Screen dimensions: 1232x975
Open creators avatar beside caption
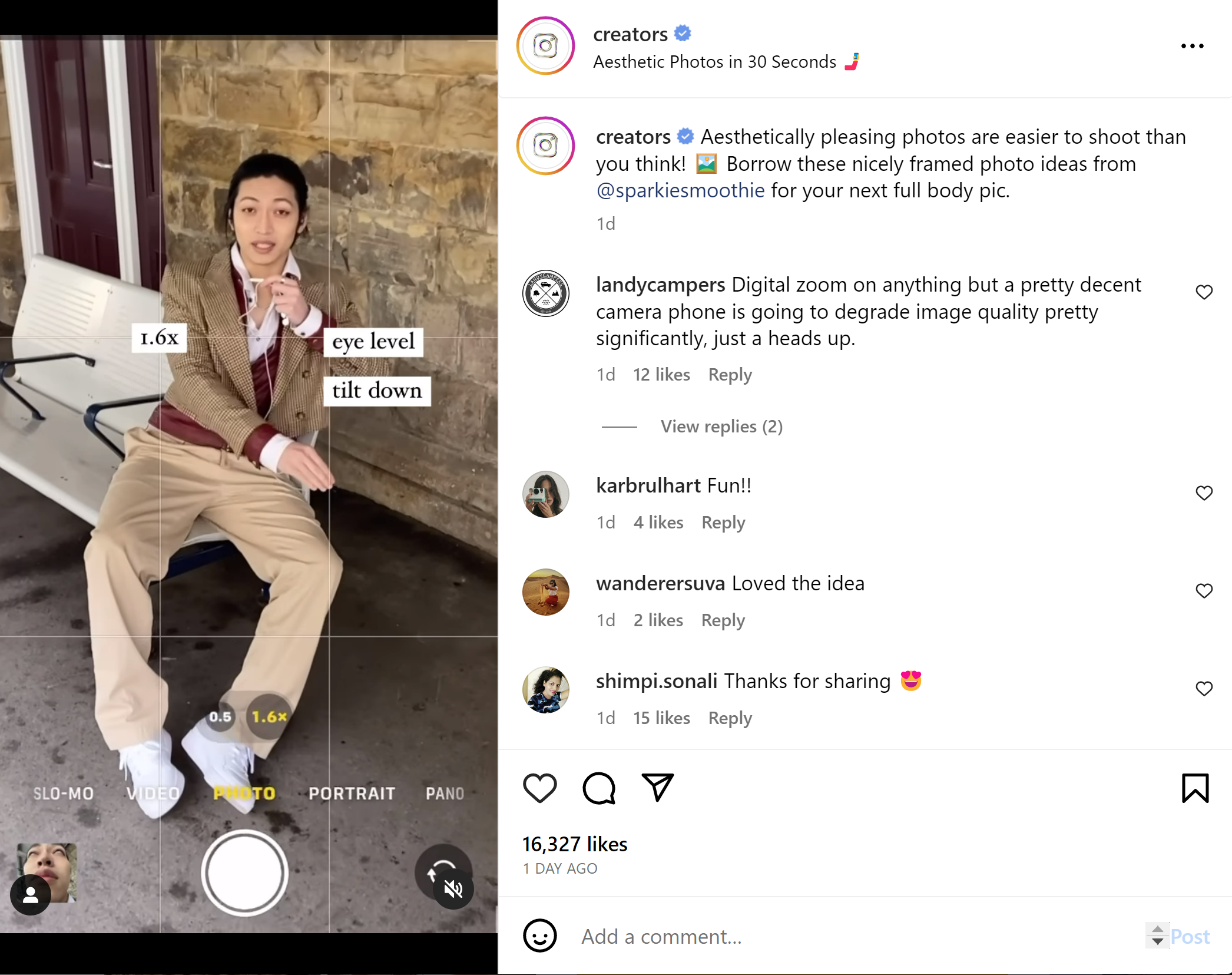(x=545, y=146)
